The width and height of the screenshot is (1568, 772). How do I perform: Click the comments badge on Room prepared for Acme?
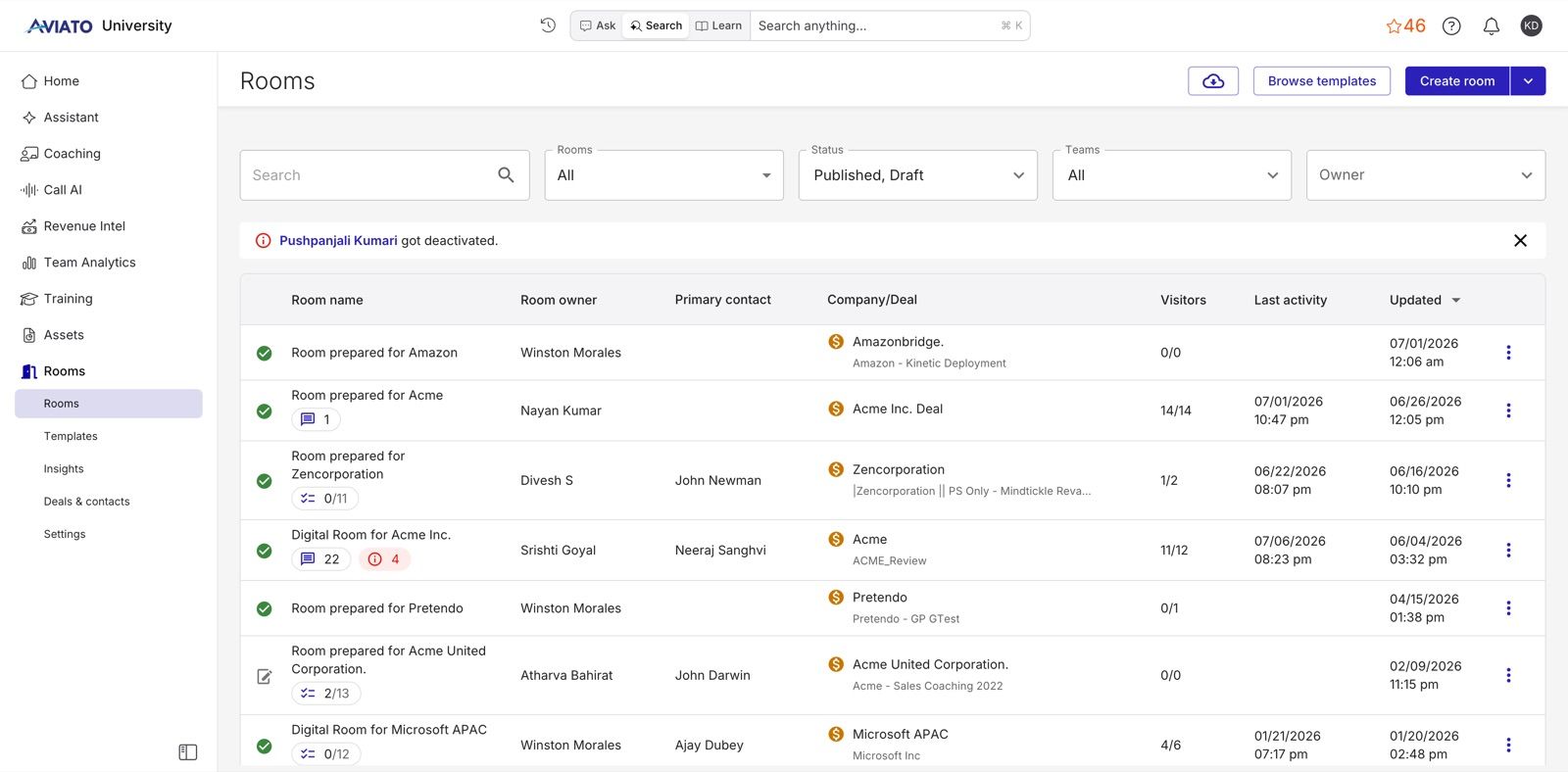click(316, 419)
